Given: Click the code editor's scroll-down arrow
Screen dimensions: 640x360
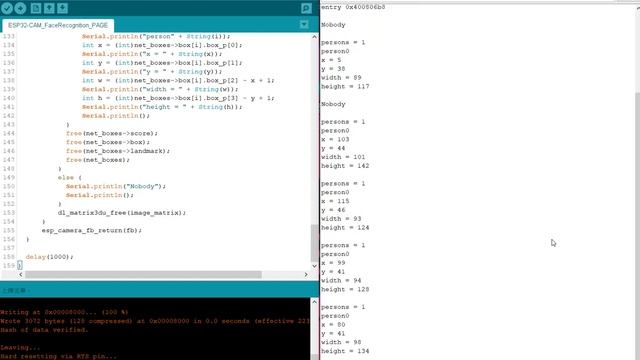Looking at the screenshot, I should tap(314, 266).
